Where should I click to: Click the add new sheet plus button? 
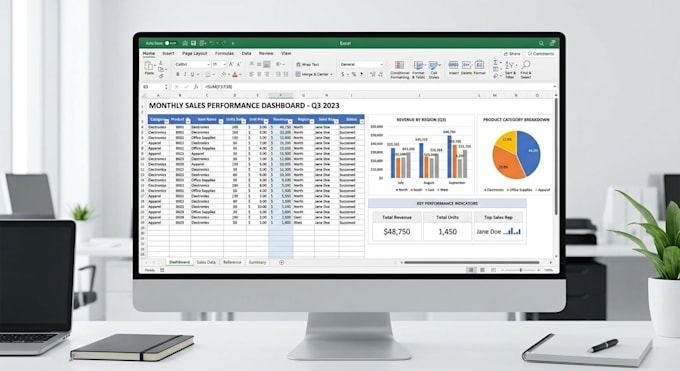point(281,263)
